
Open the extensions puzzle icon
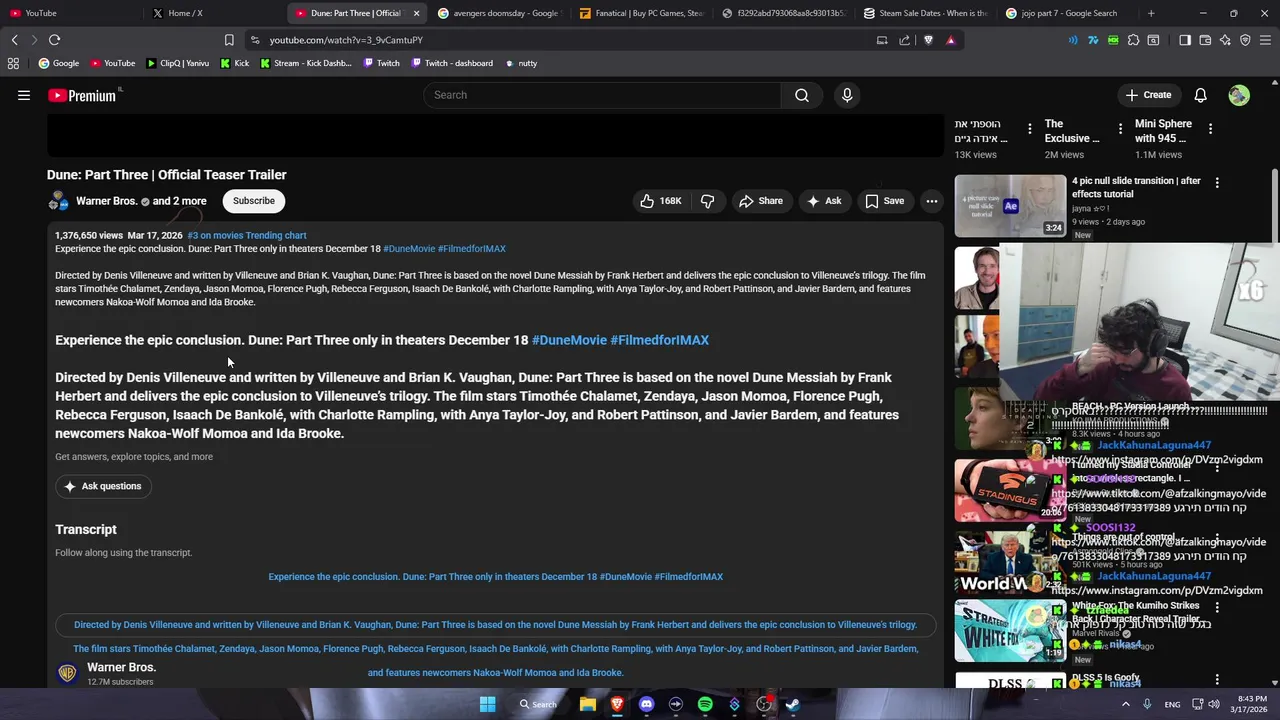click(1133, 40)
